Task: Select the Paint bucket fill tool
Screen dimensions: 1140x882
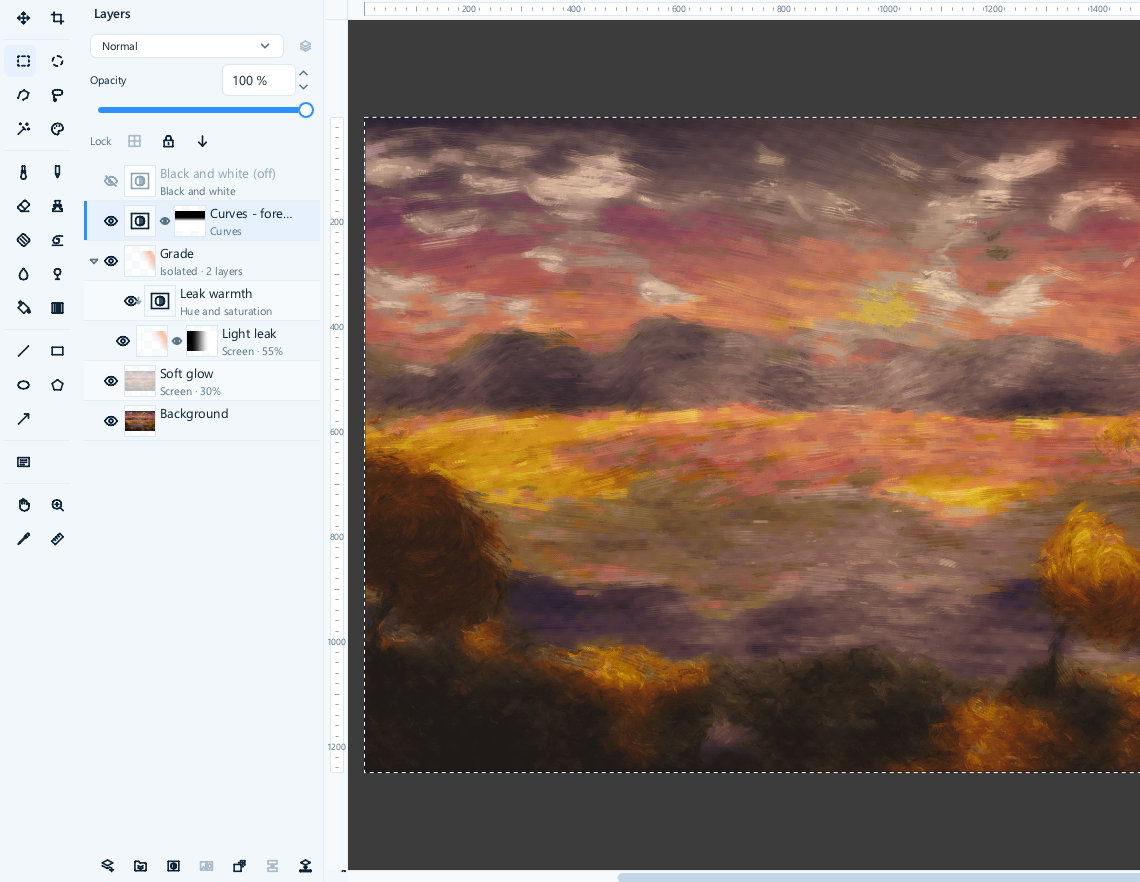Action: pos(23,308)
